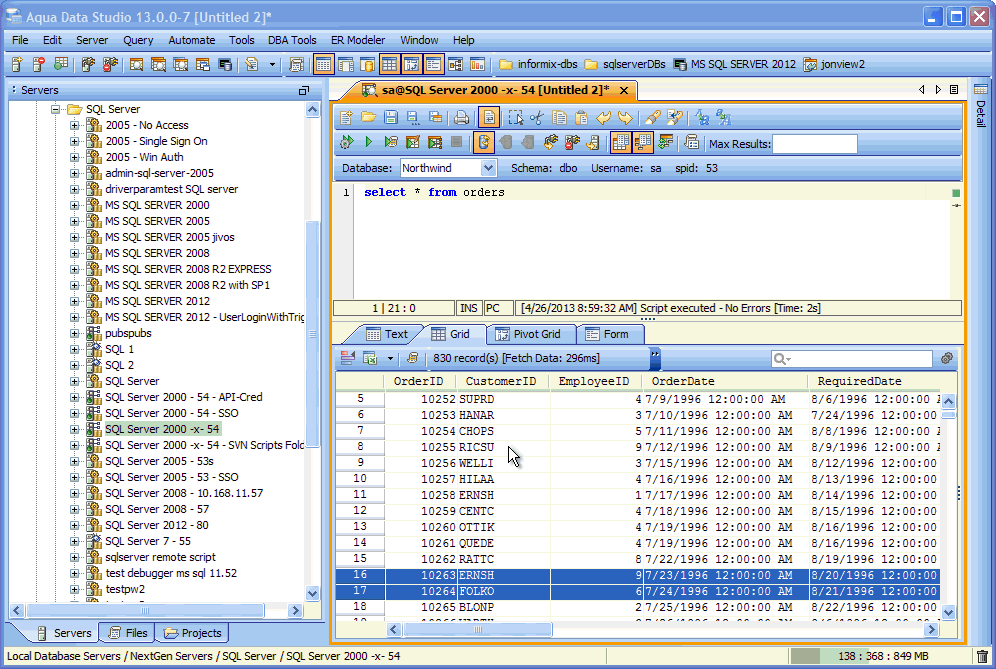Open the Files tab in bottom panel
Screen dimensions: 996x669
click(x=127, y=633)
